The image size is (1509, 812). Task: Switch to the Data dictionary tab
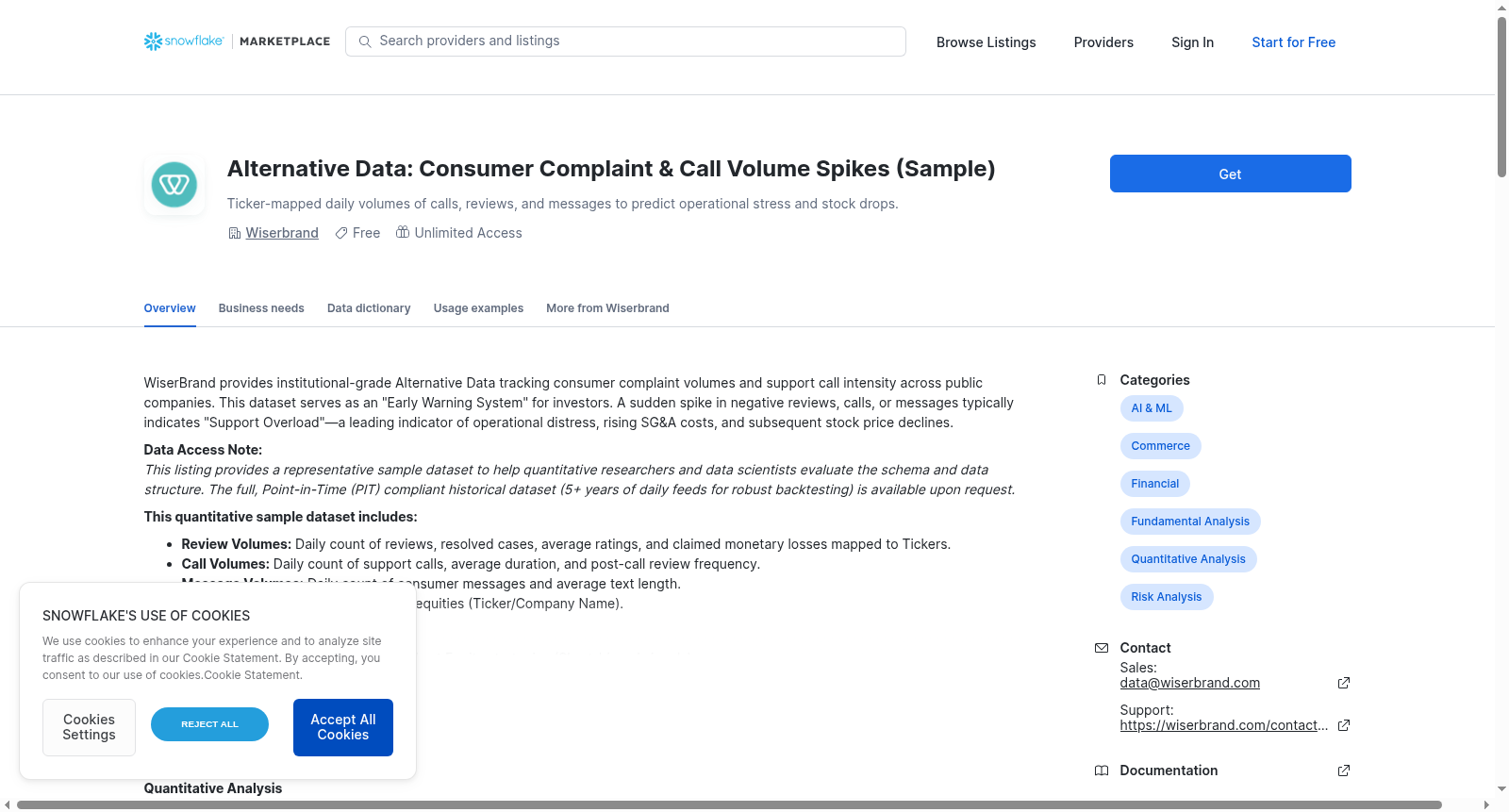(x=369, y=308)
